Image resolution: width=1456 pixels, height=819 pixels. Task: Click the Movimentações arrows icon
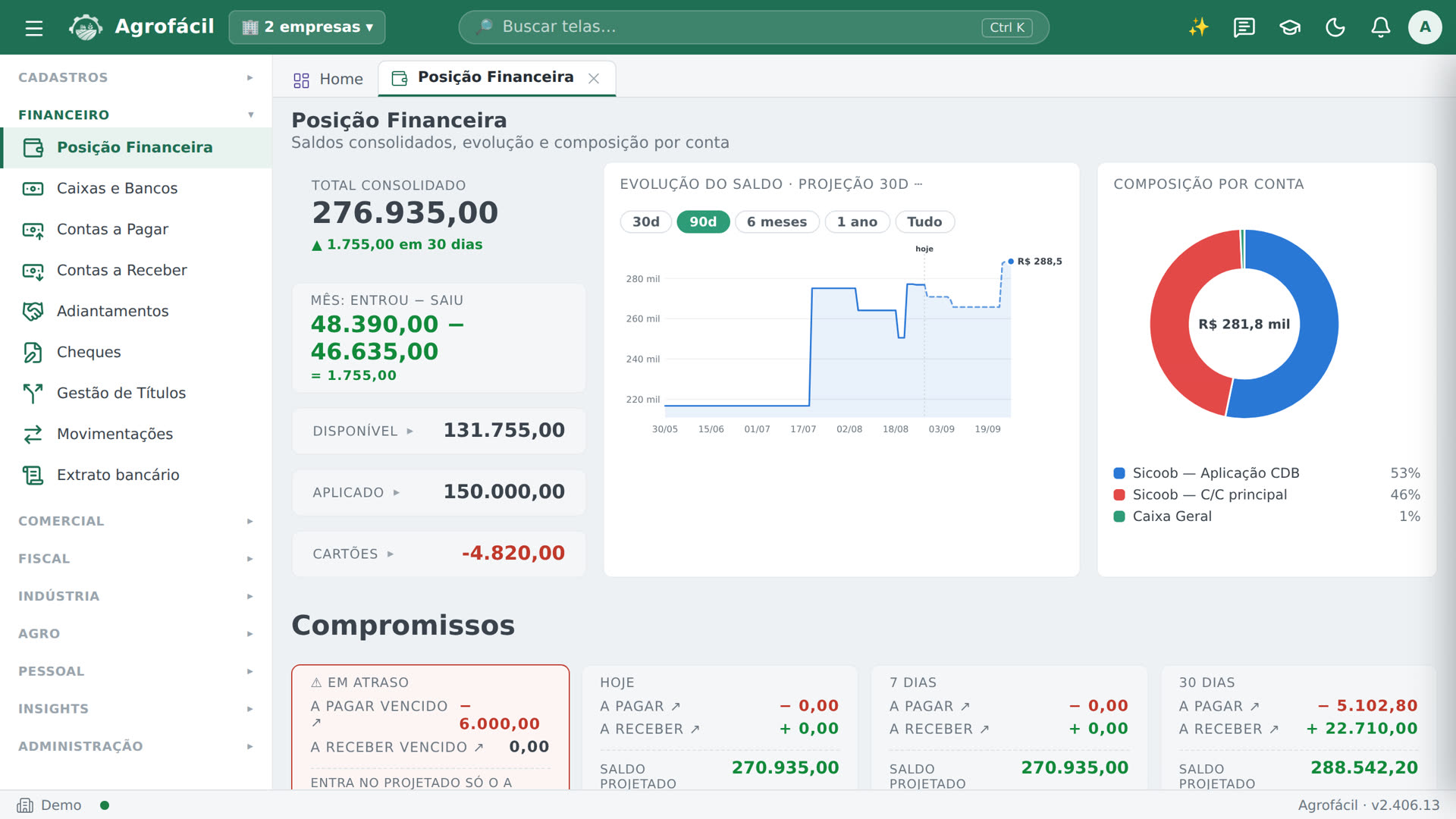[x=33, y=434]
